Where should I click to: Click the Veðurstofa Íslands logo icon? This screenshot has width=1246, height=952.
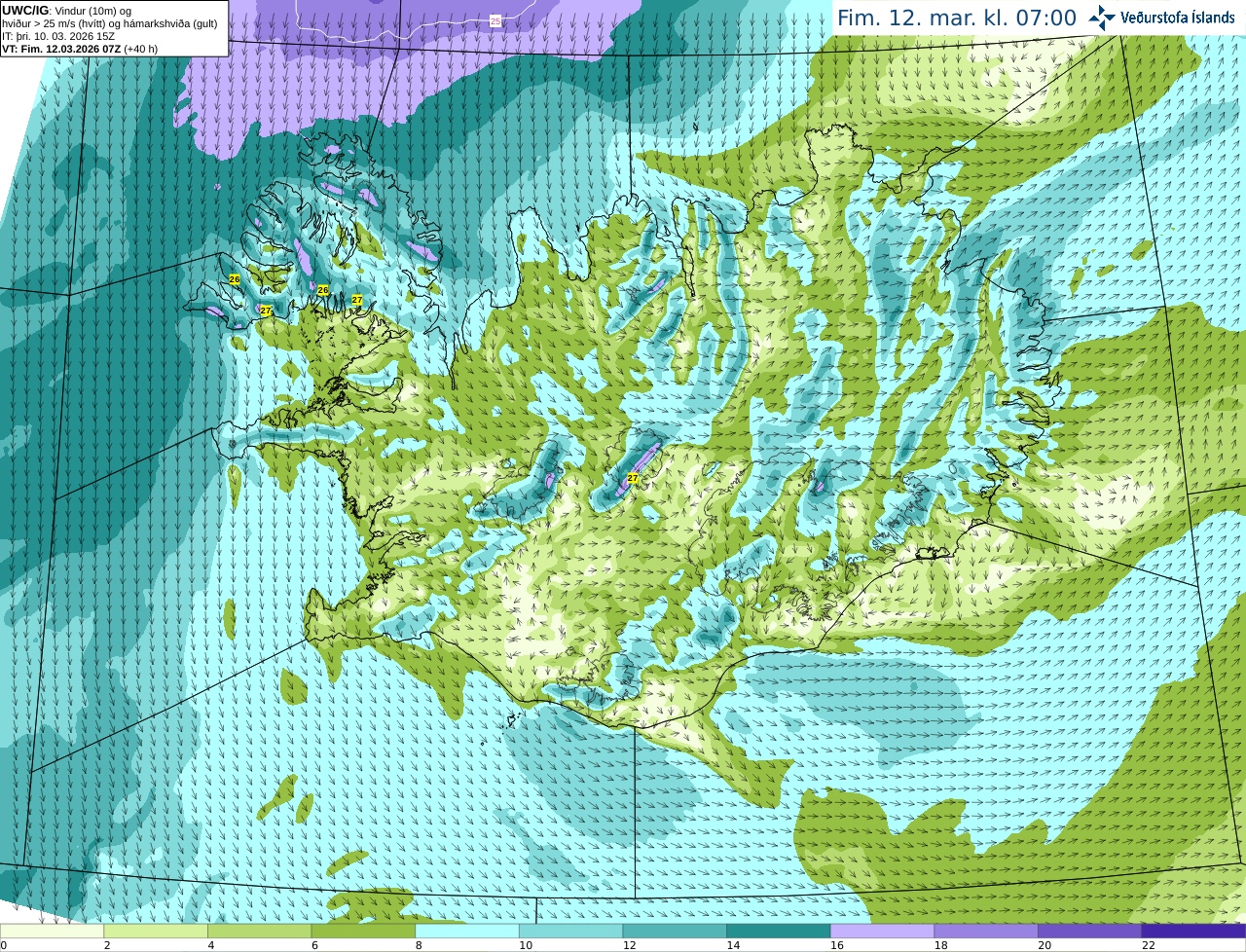pyautogui.click(x=1102, y=18)
